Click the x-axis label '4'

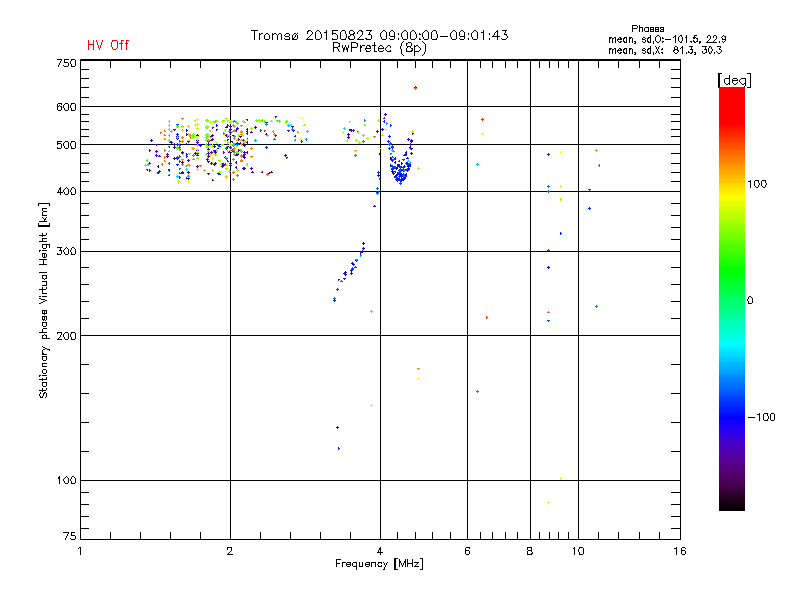[380, 551]
